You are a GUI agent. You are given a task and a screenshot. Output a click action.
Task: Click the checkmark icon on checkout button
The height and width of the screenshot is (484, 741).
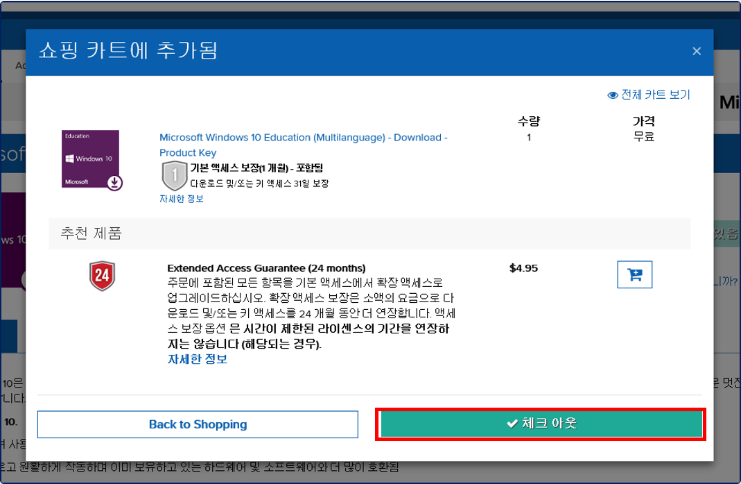click(x=512, y=424)
